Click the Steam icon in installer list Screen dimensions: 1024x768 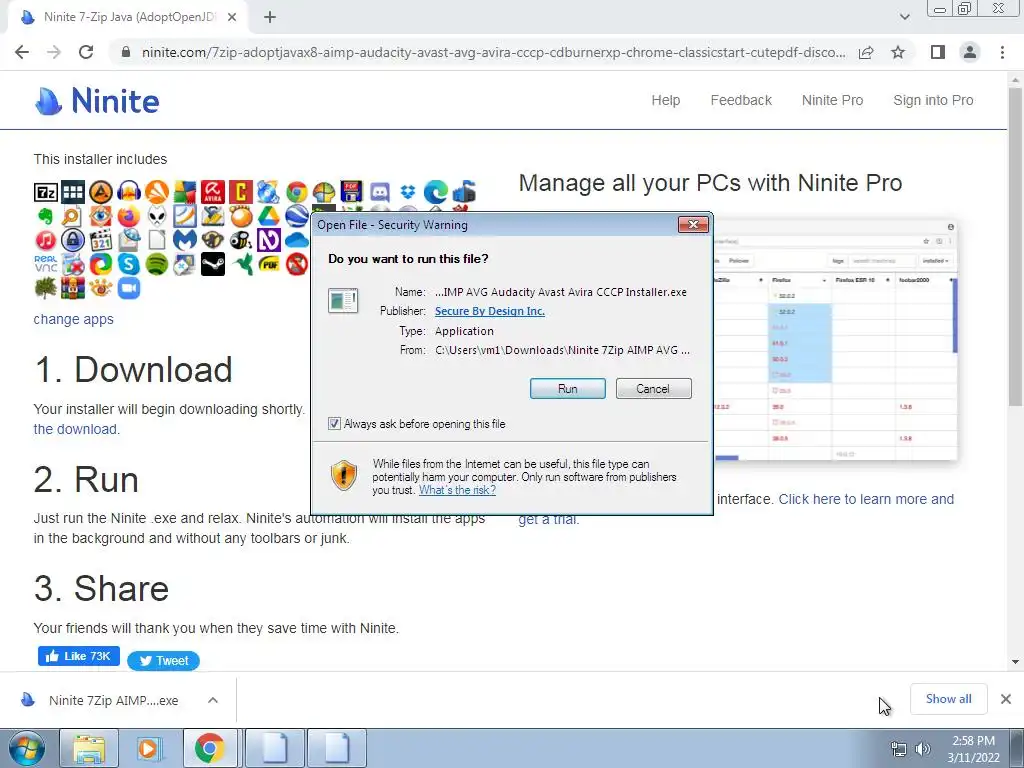point(213,264)
